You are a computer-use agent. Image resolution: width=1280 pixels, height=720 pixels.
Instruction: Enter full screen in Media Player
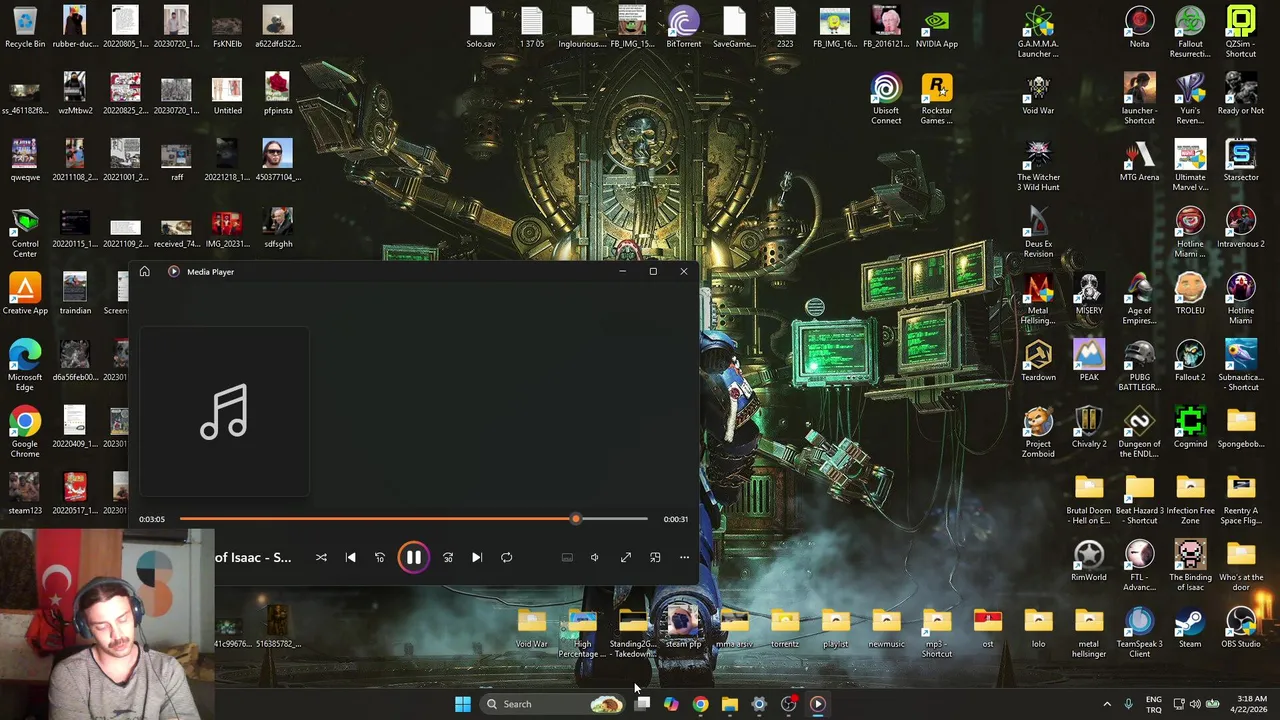click(x=626, y=557)
